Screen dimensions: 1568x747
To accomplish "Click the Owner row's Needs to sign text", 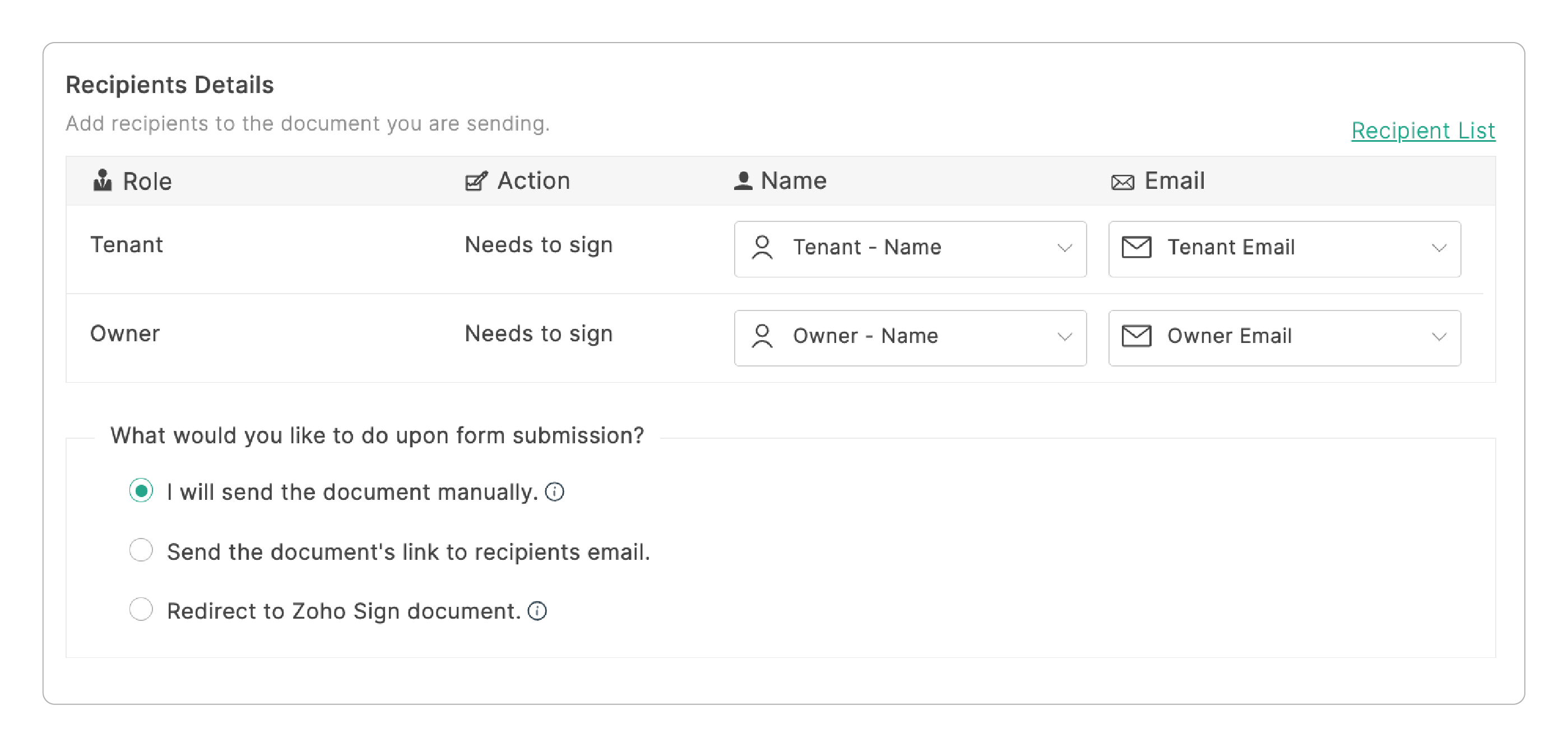I will coord(538,333).
